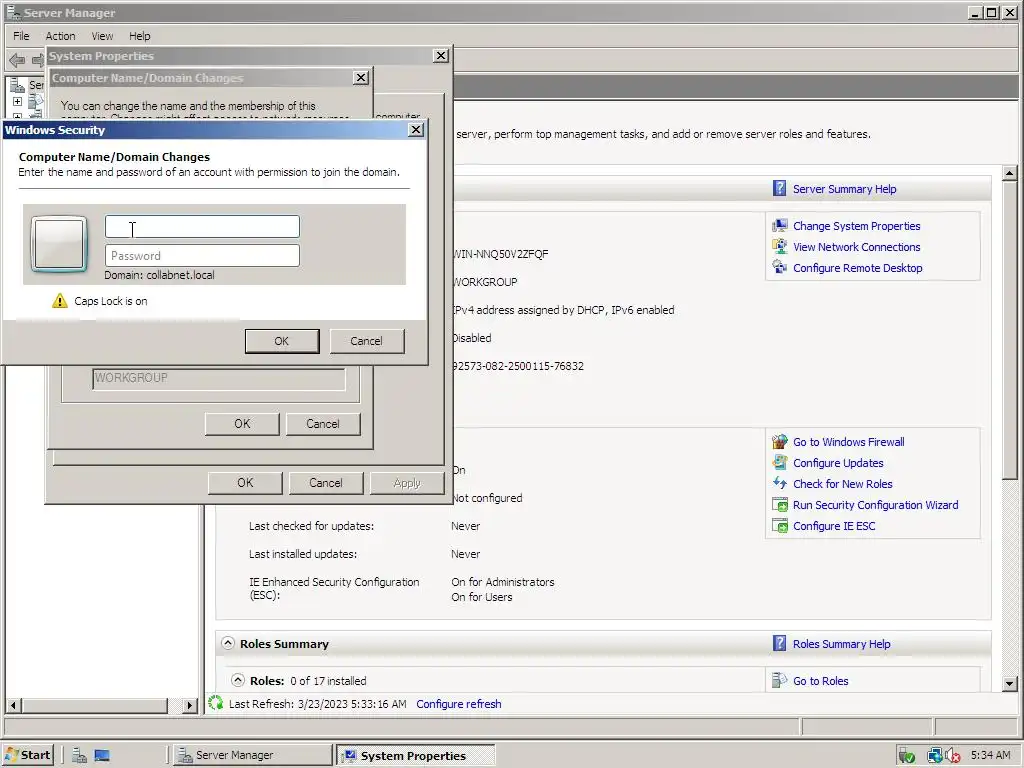Click the Configure Updates icon
Viewport: 1024px width, 768px height.
[x=780, y=463]
